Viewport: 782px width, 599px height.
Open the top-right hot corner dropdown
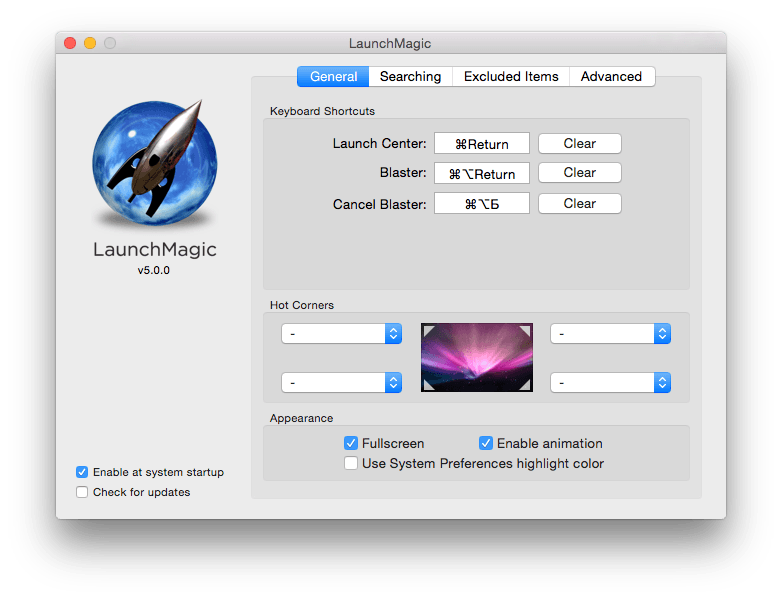click(610, 334)
